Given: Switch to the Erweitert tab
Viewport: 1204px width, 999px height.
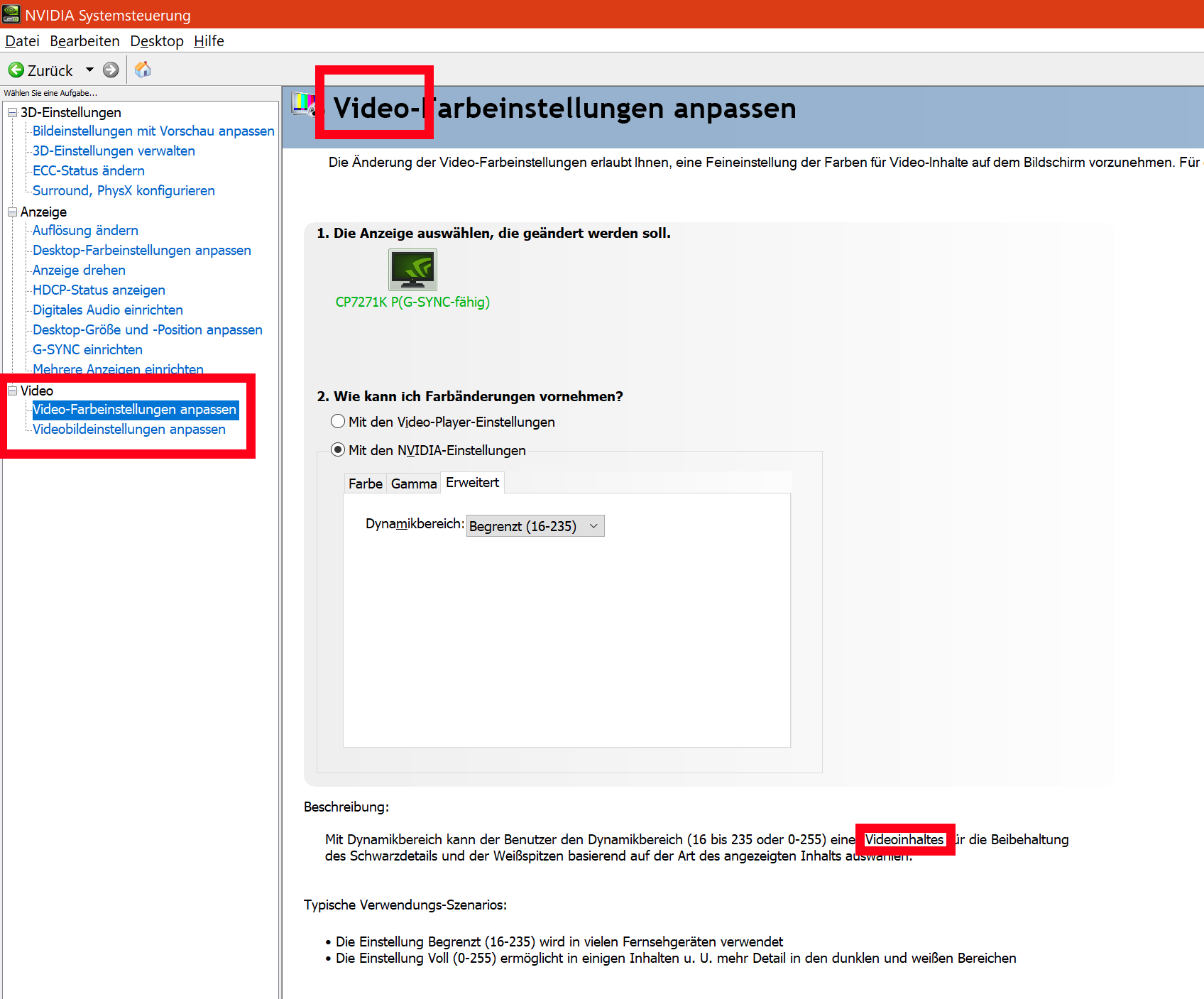Looking at the screenshot, I should click(473, 483).
